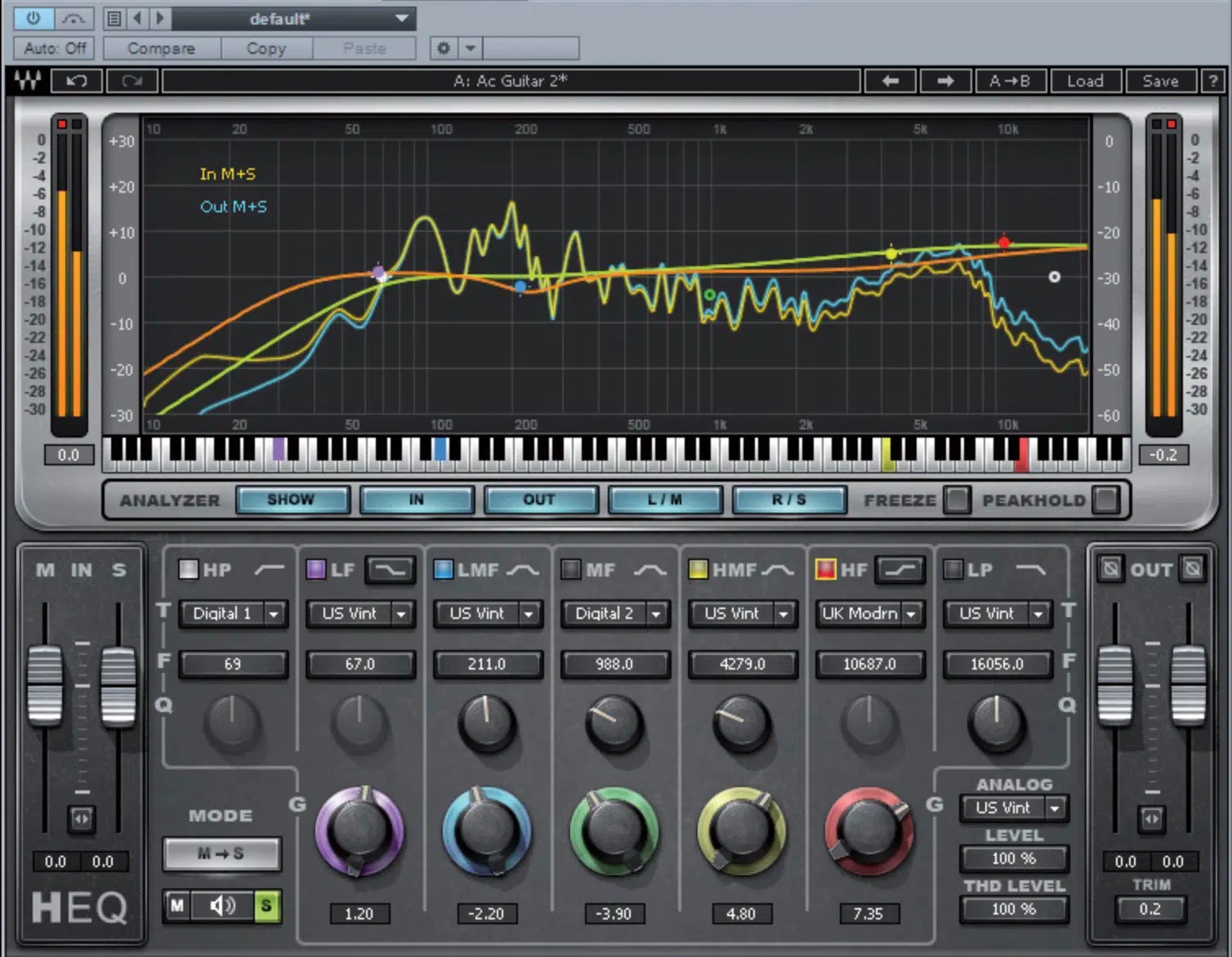The image size is (1232, 957).
Task: Load next Waves preset with right arrow
Action: click(x=945, y=81)
